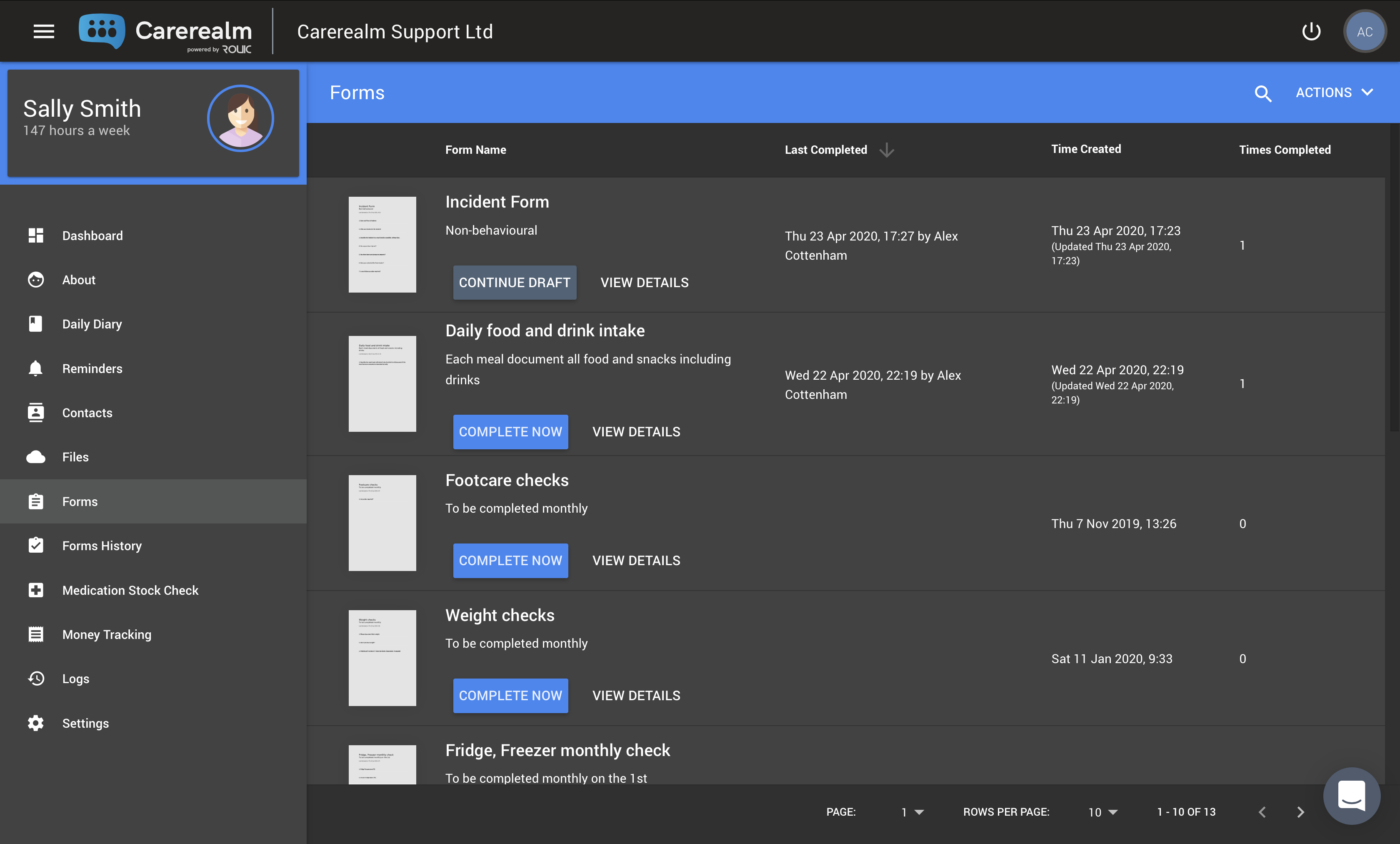Go to previous page chevron

1262,812
